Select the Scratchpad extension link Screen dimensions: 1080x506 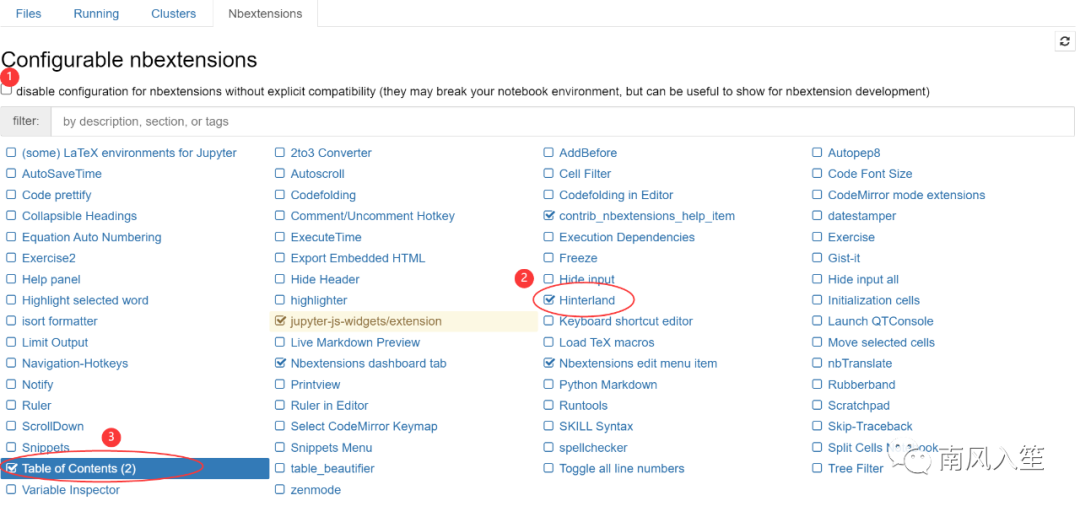tap(858, 406)
